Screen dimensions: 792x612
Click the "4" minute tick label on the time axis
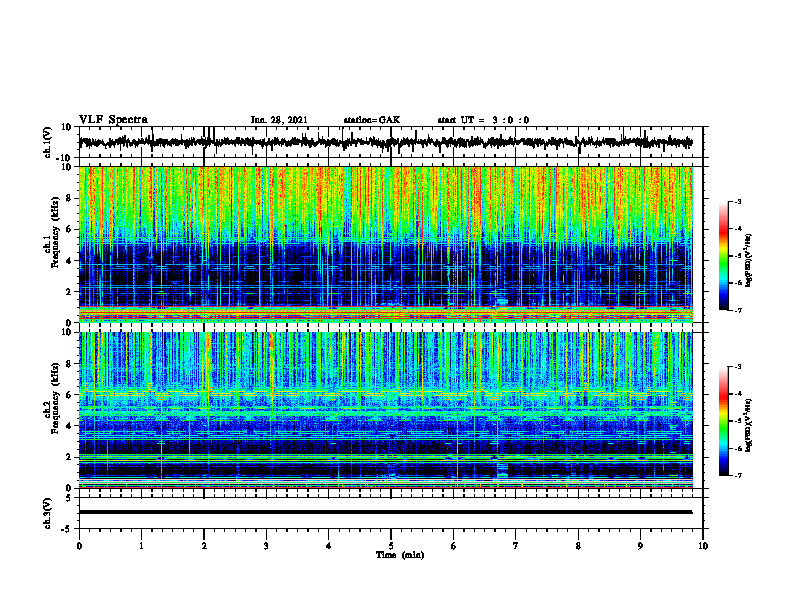coord(329,546)
